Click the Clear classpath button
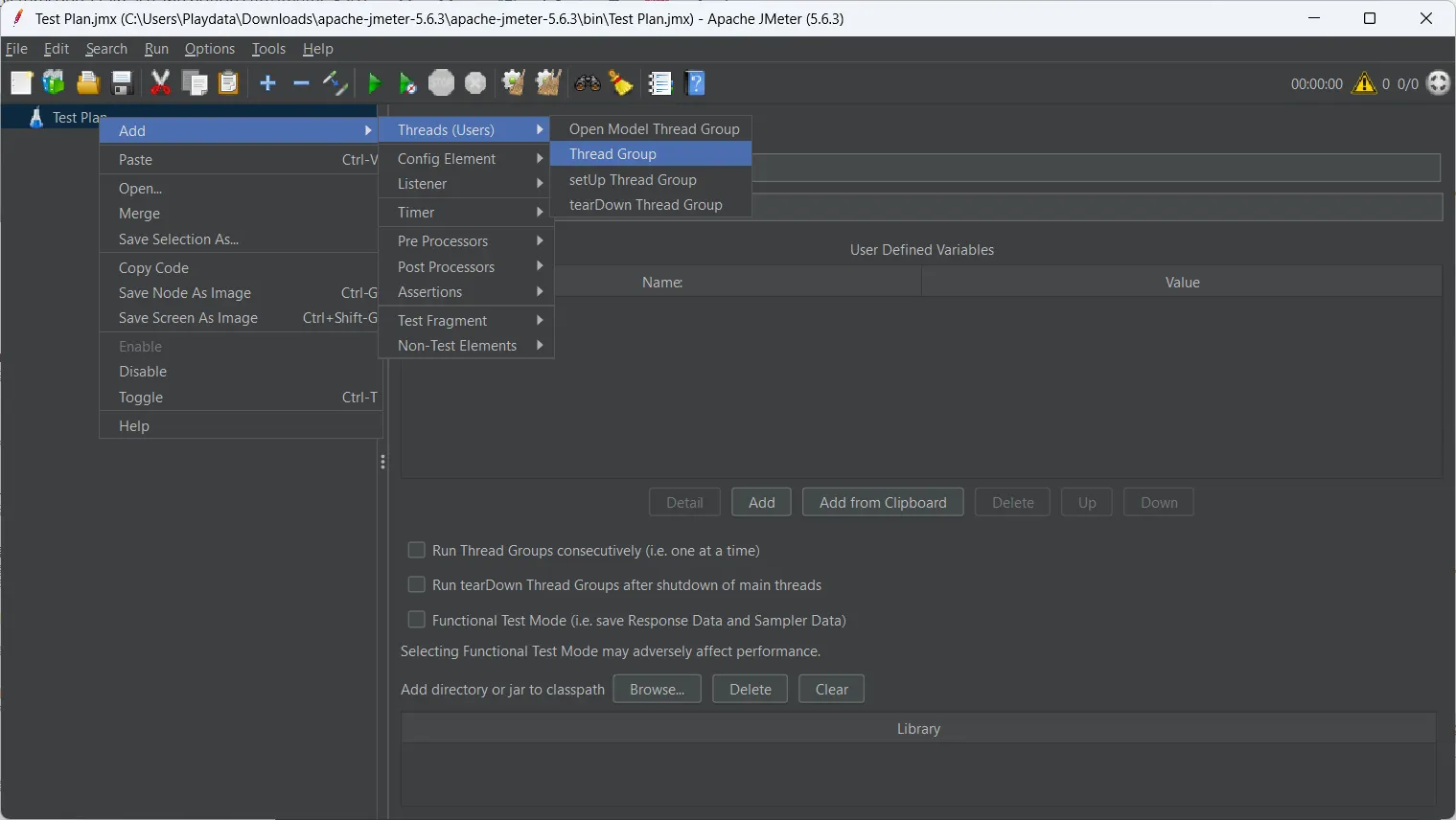This screenshot has height=820, width=1456. [831, 689]
